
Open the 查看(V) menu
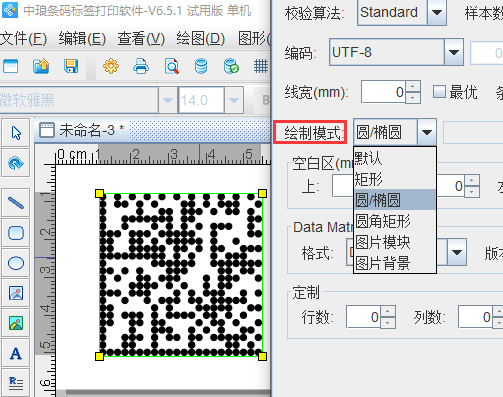pyautogui.click(x=141, y=39)
